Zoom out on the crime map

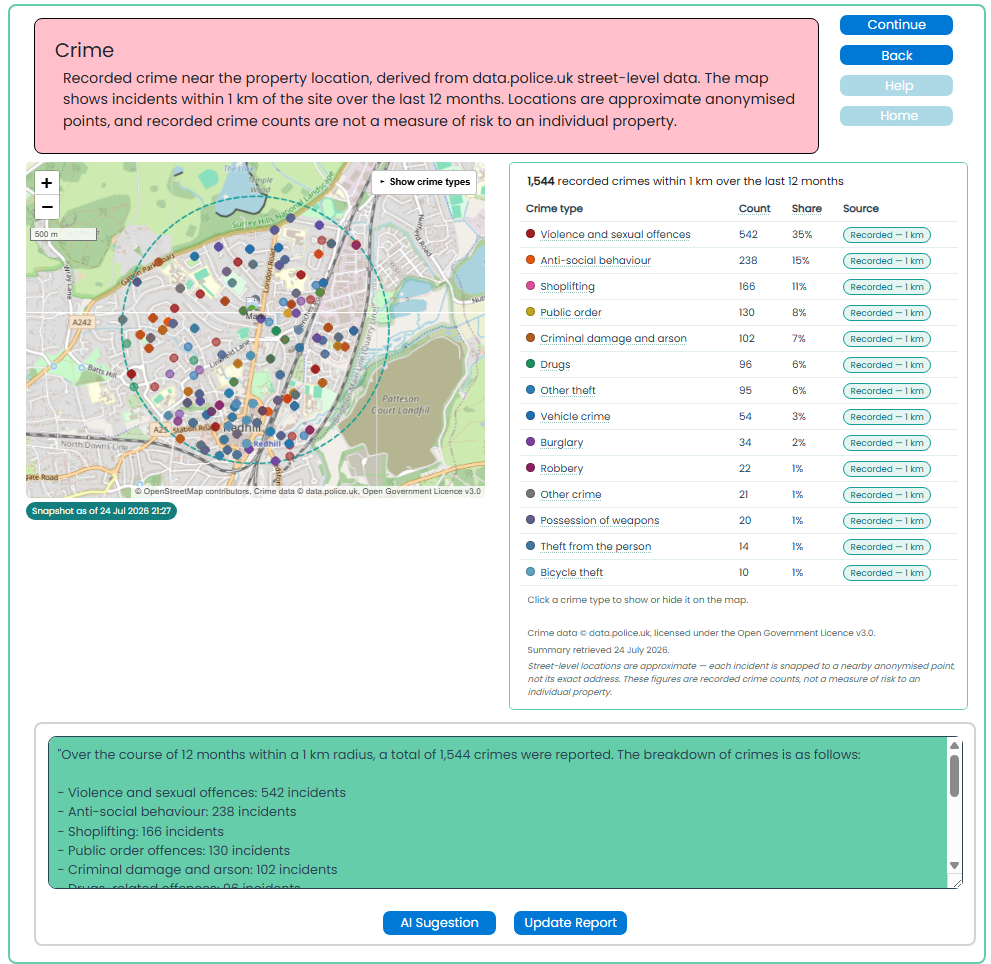47,207
